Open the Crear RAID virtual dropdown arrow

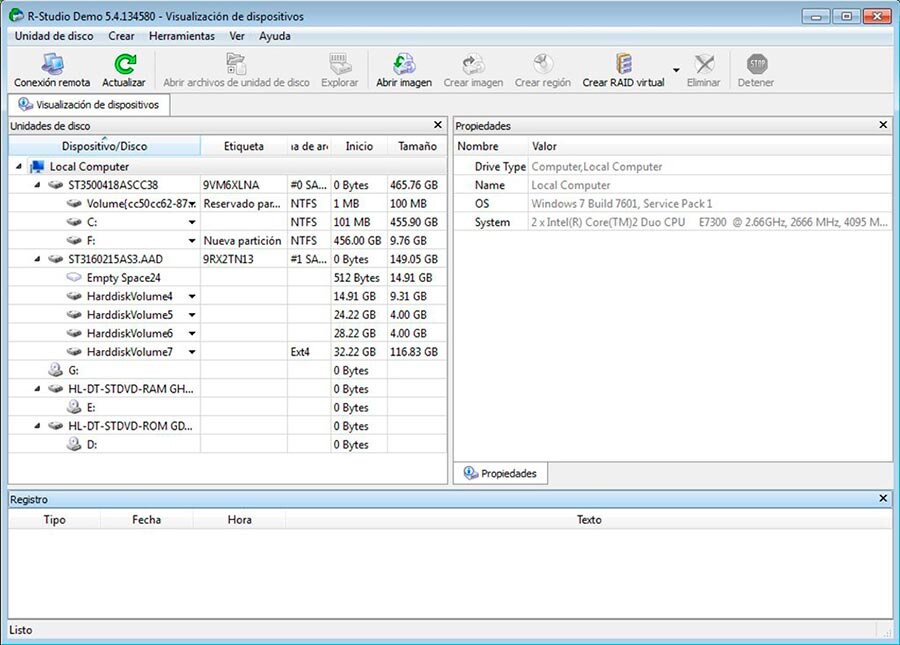676,70
